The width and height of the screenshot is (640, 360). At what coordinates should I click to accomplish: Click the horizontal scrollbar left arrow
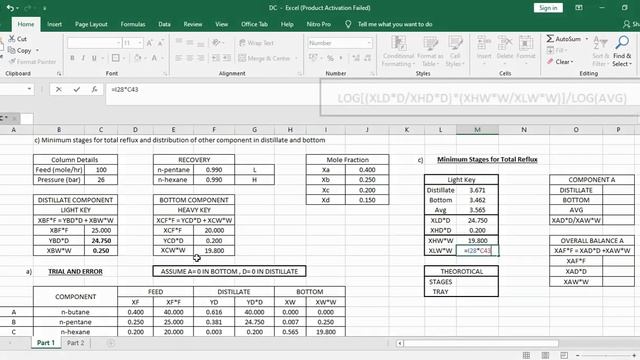click(x=400, y=343)
